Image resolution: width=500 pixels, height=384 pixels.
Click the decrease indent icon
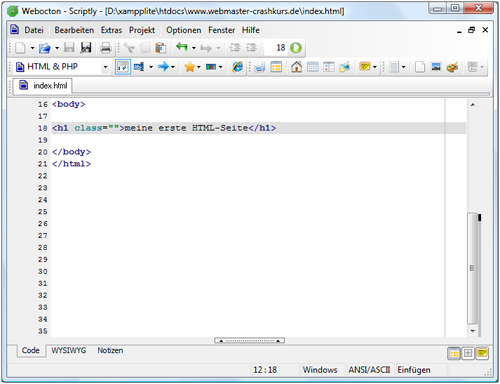[235, 48]
